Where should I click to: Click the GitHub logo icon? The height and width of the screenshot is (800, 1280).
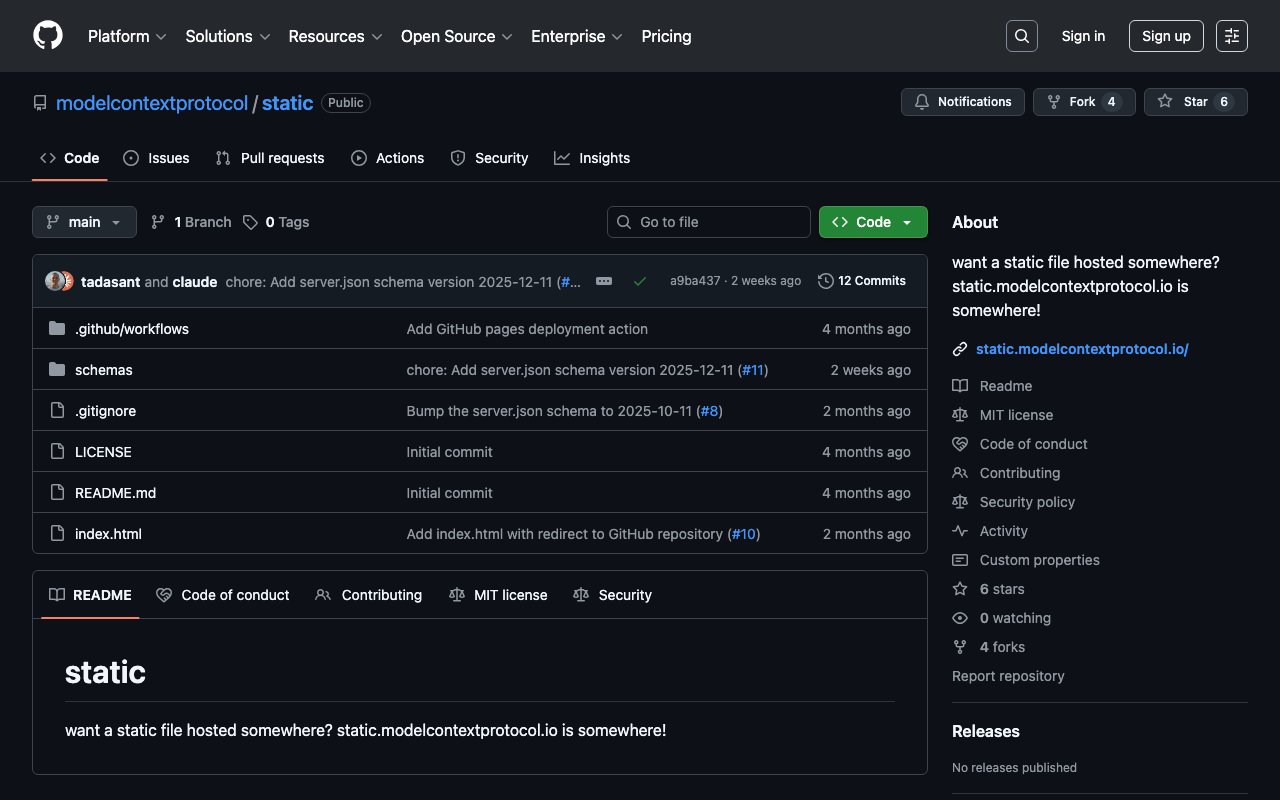(x=48, y=36)
